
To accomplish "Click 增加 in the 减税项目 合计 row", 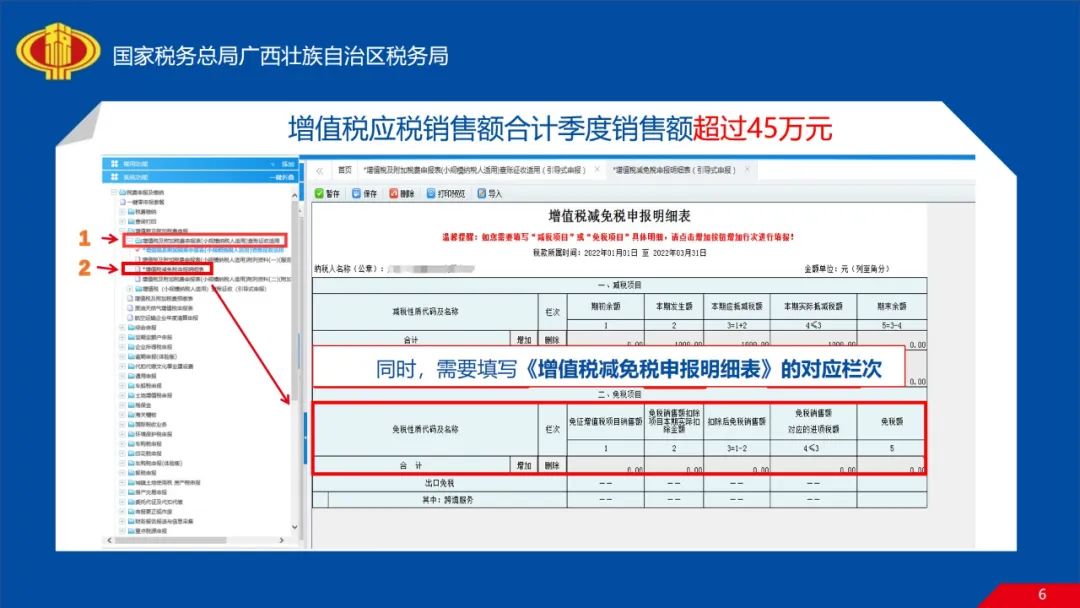I will tap(524, 340).
